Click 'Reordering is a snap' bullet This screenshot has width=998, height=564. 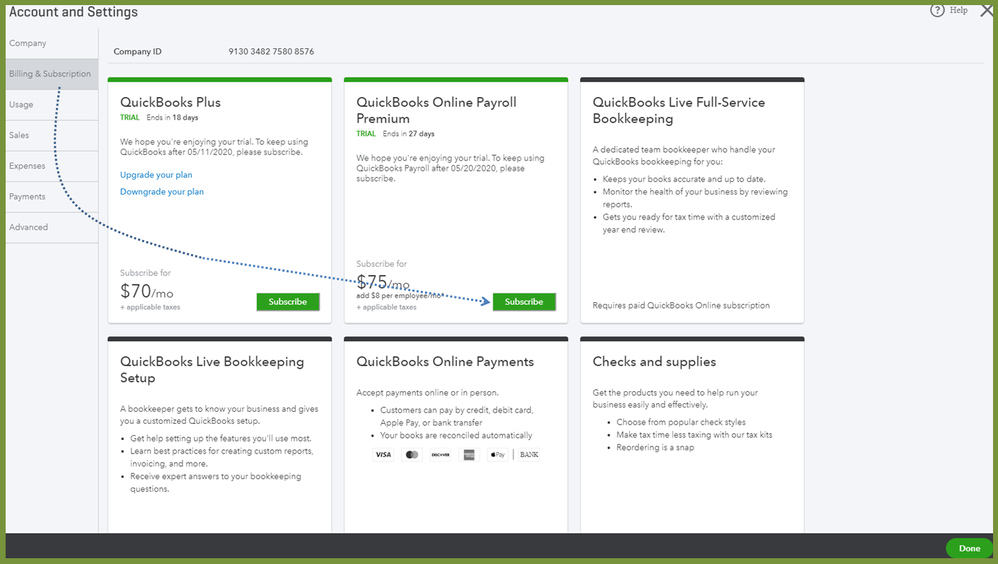pyautogui.click(x=655, y=448)
